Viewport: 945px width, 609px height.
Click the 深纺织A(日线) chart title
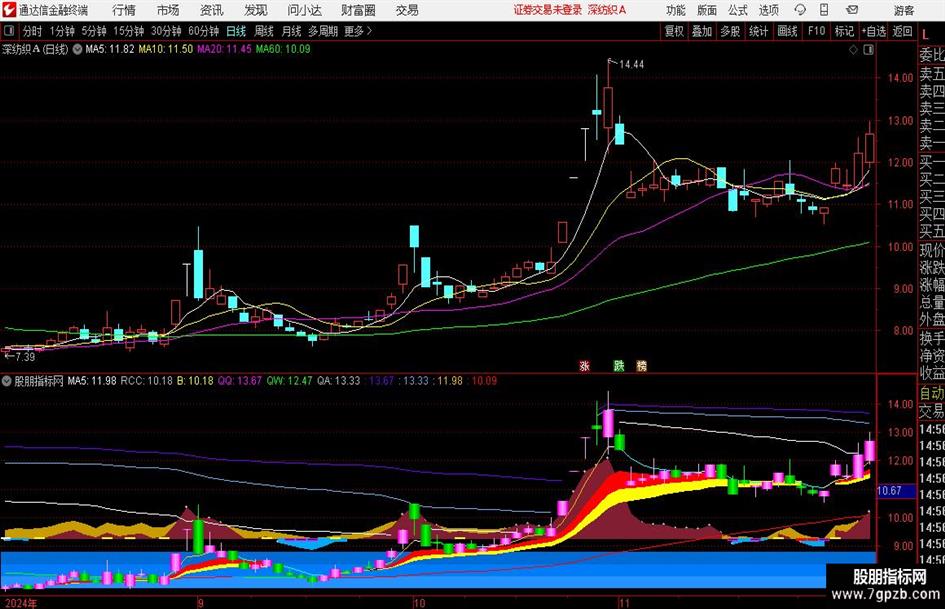(36, 49)
